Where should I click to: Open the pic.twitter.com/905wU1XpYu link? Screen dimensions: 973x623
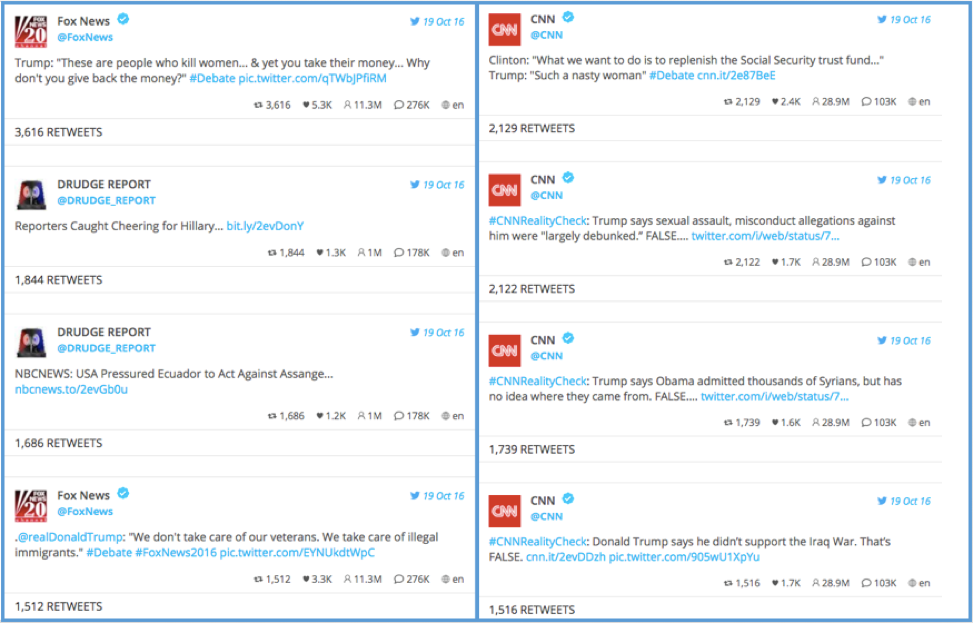(x=684, y=557)
